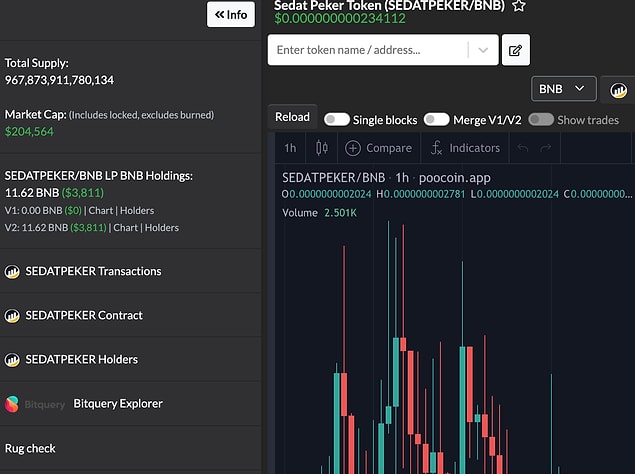This screenshot has height=474, width=635.
Task: Star the Sedat Peker Token as favorite
Action: pos(519,6)
